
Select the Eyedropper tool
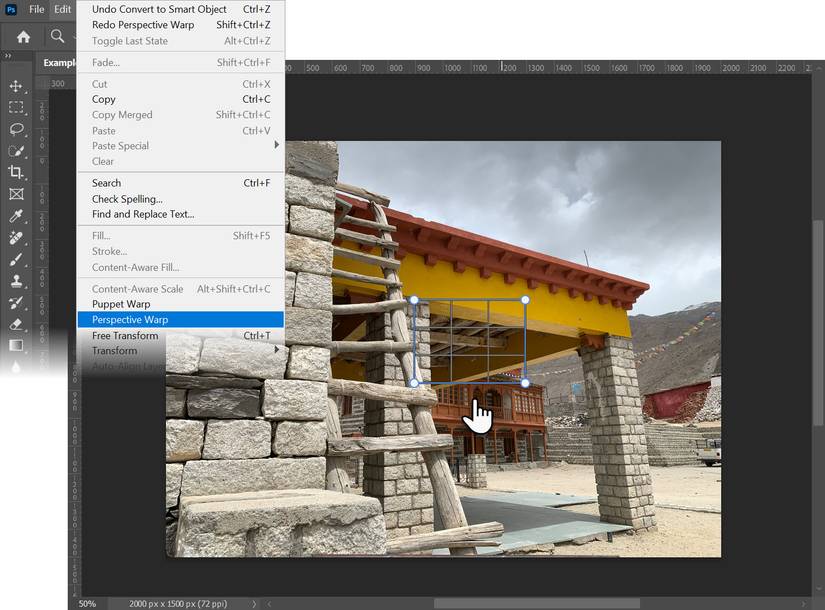pyautogui.click(x=16, y=217)
